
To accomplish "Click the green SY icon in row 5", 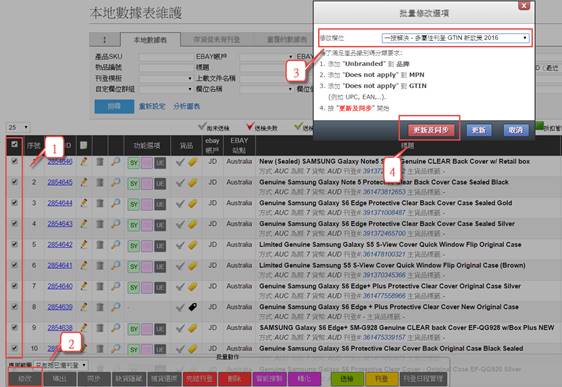I will [x=133, y=246].
